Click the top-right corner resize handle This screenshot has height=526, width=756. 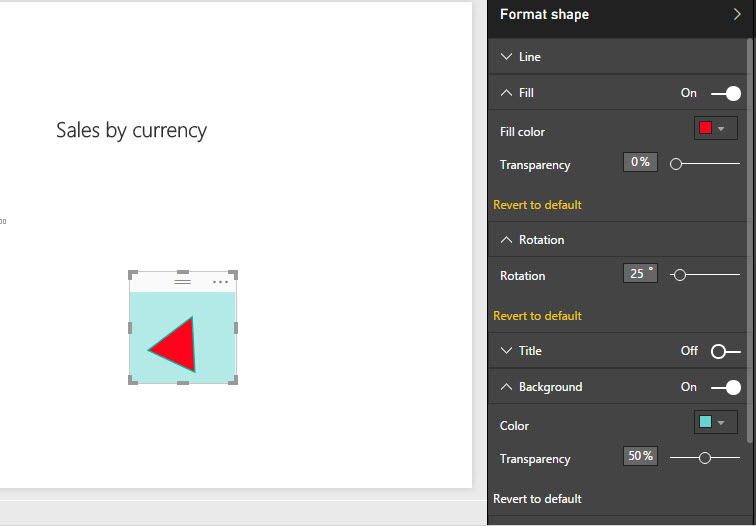click(232, 275)
